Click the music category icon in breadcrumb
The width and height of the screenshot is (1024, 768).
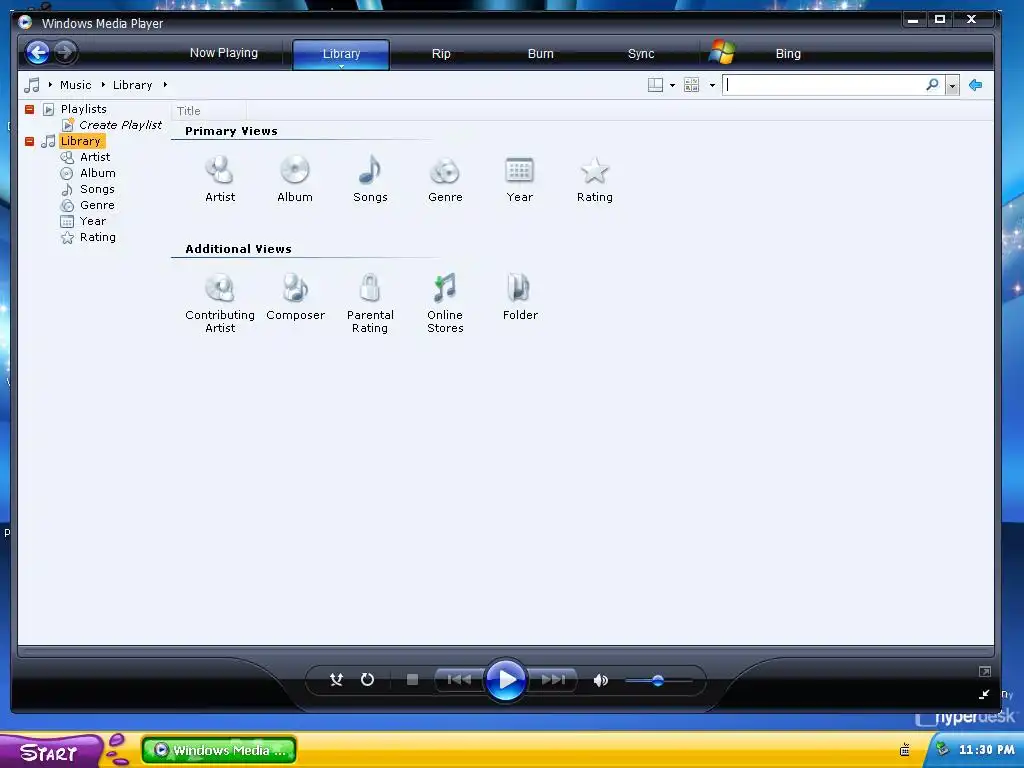click(x=32, y=85)
